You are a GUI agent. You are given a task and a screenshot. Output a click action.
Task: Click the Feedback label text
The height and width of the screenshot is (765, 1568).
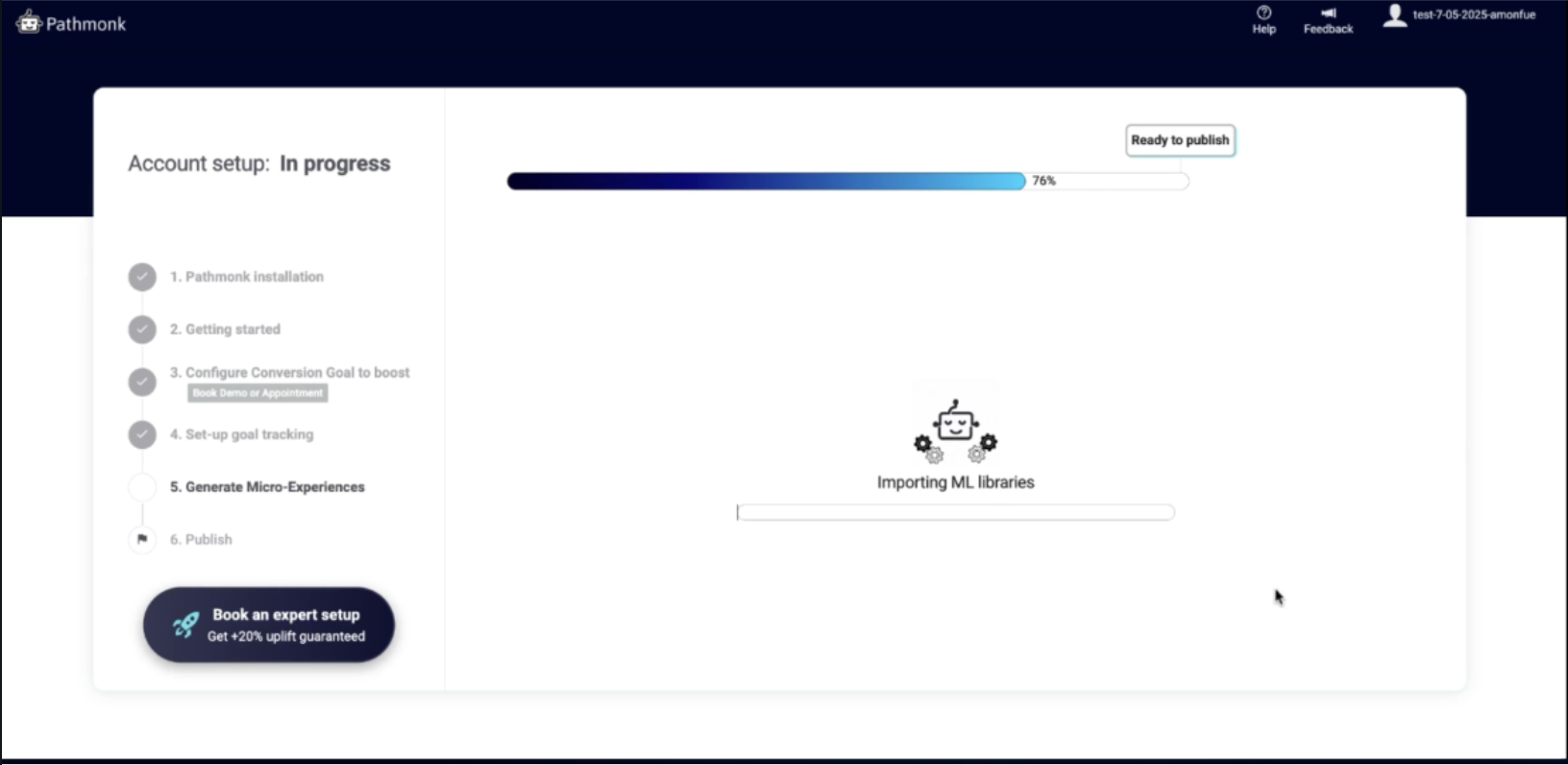pos(1328,29)
